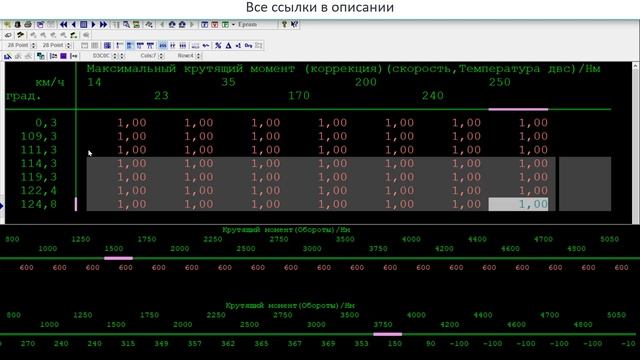Click the overlapping squares icon in bottom row

pos(40,56)
